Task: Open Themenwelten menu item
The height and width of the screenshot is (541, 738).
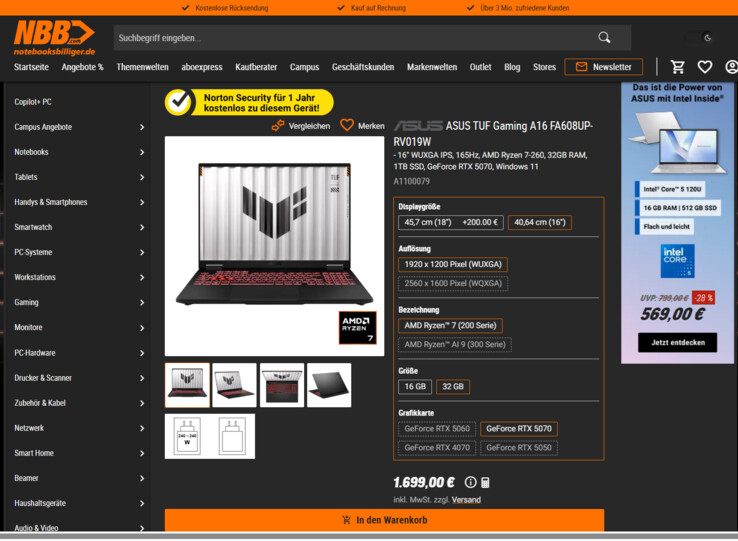Action: [143, 67]
